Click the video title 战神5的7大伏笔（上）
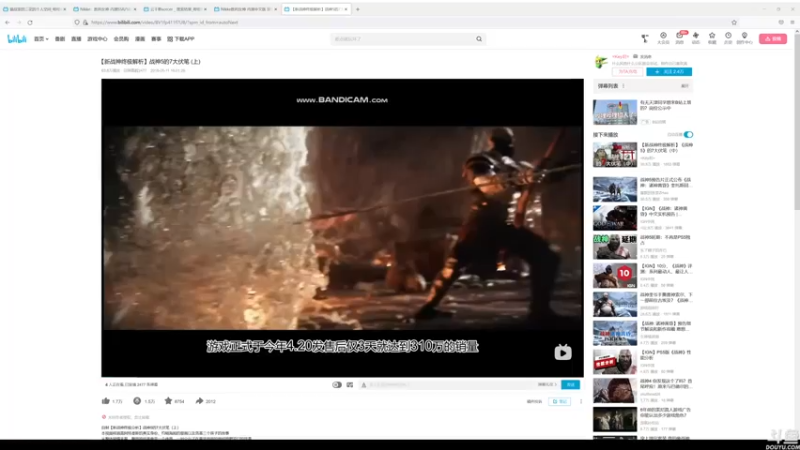Image resolution: width=800 pixels, height=450 pixels. click(x=151, y=61)
